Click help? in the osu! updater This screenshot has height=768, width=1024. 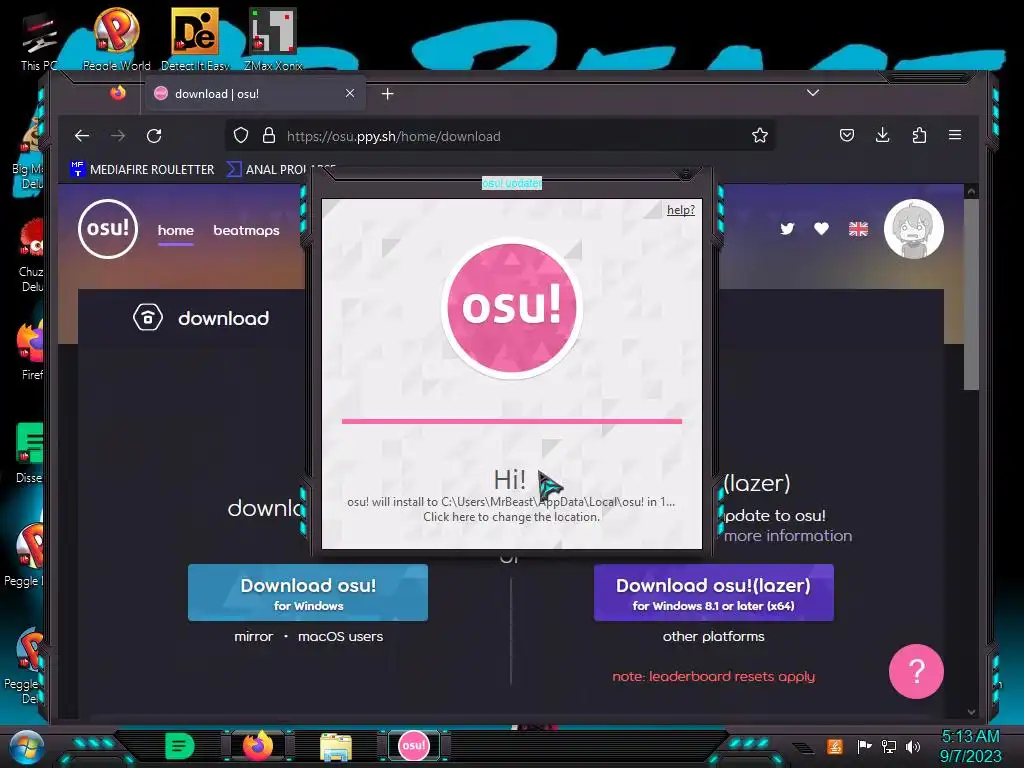tap(680, 210)
